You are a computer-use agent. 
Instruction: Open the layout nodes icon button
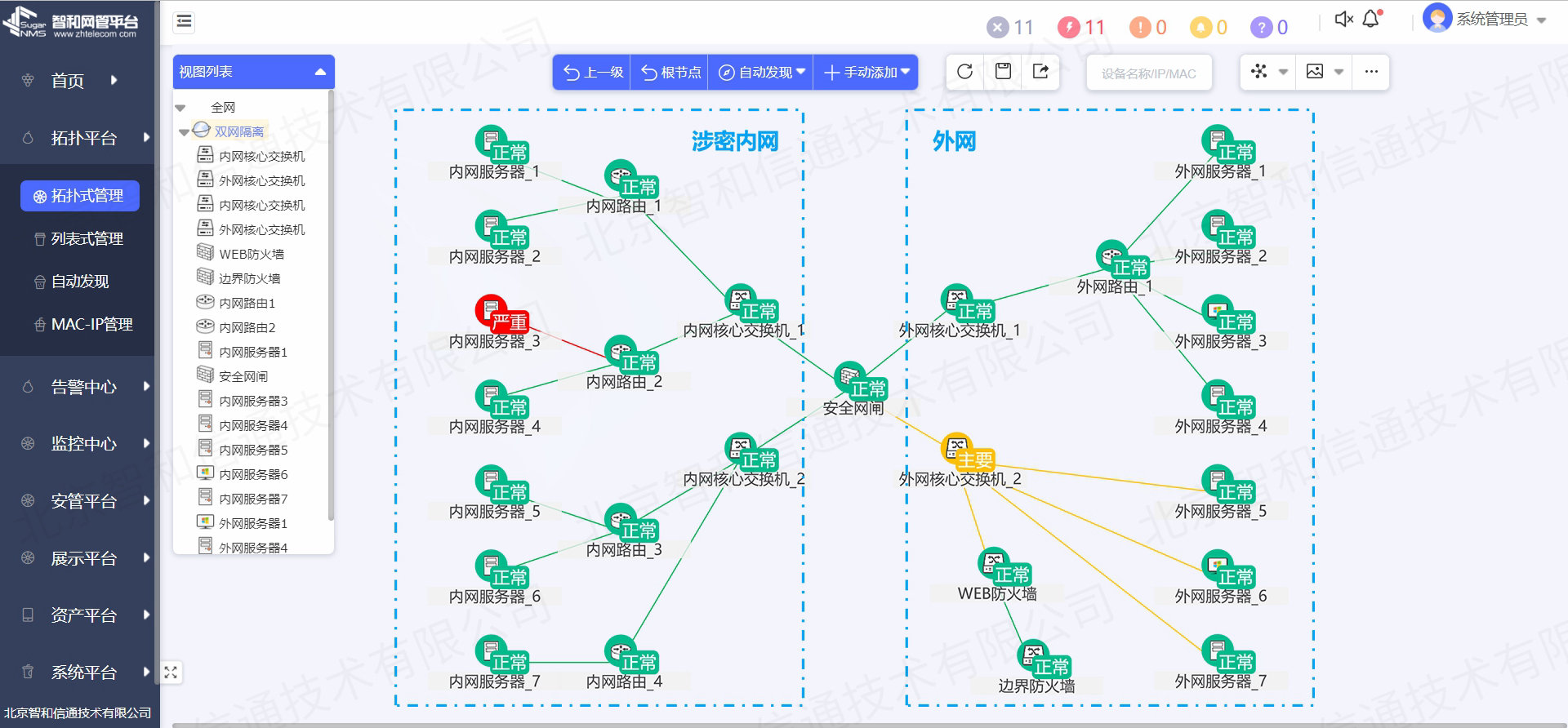tap(1258, 72)
